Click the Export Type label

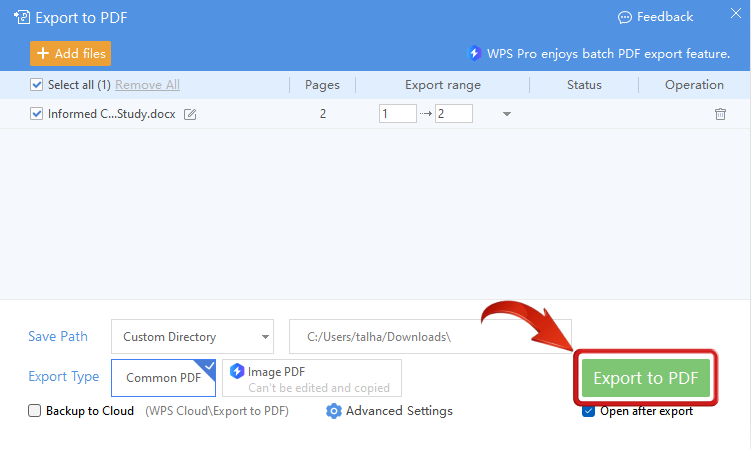pyautogui.click(x=64, y=377)
